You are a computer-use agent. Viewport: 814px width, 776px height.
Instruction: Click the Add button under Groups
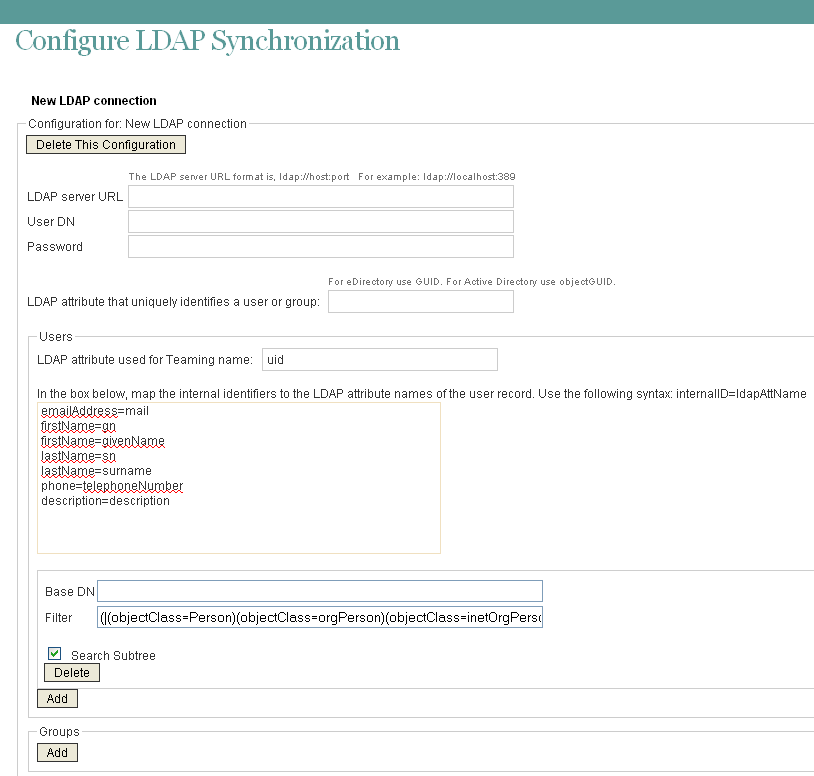coord(56,752)
